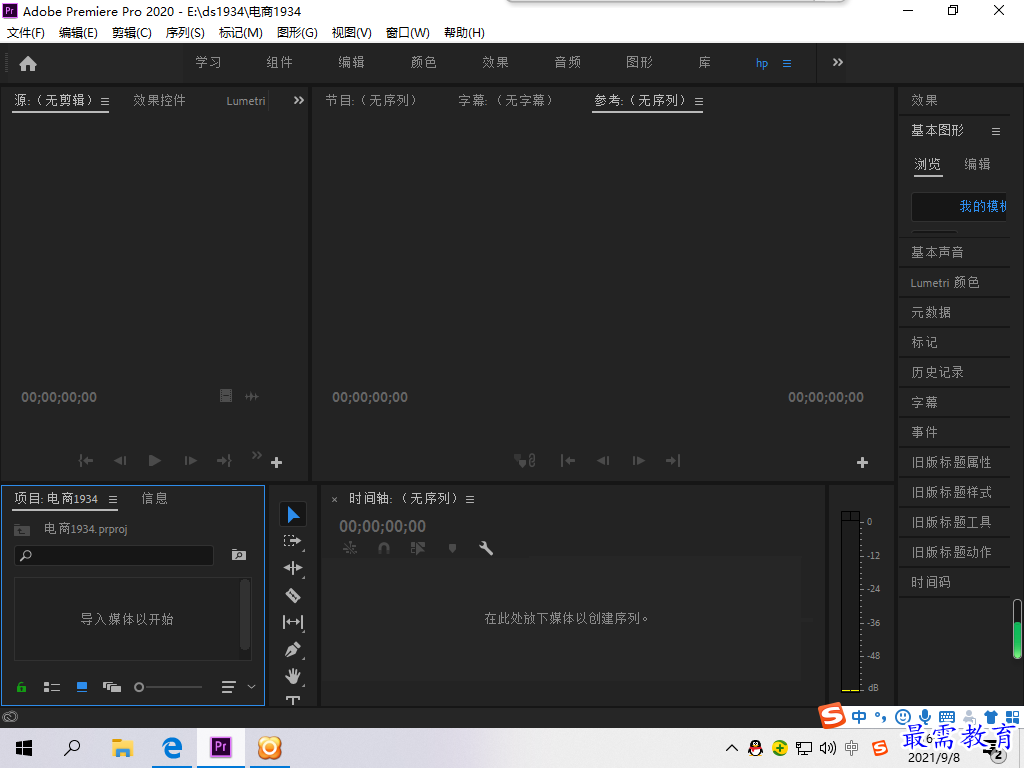Open Edge browser from taskbar
The height and width of the screenshot is (768, 1024).
[x=172, y=748]
